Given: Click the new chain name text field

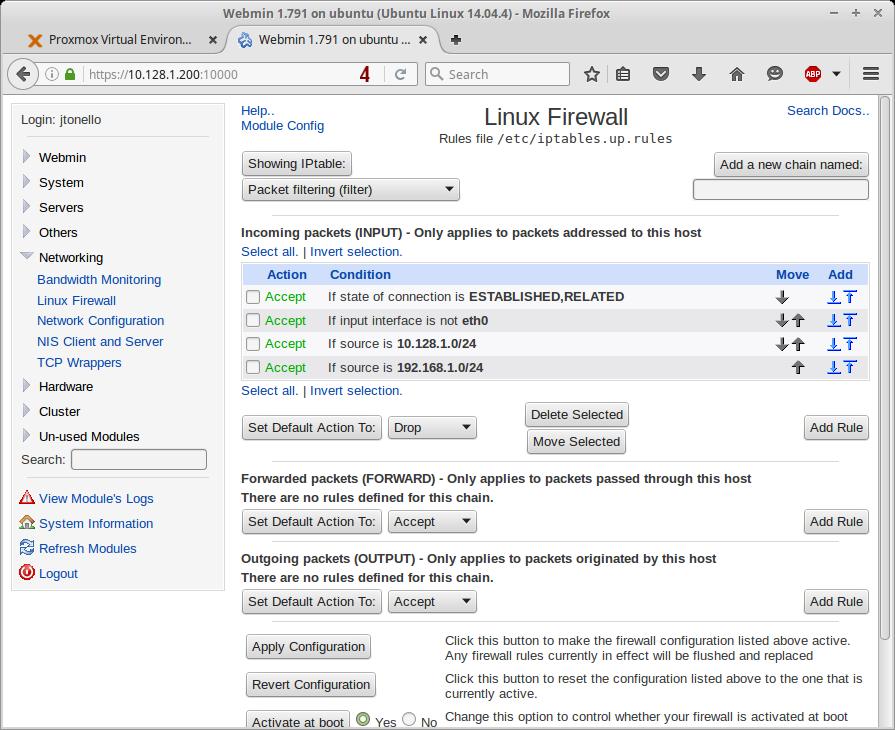Looking at the screenshot, I should [x=780, y=189].
